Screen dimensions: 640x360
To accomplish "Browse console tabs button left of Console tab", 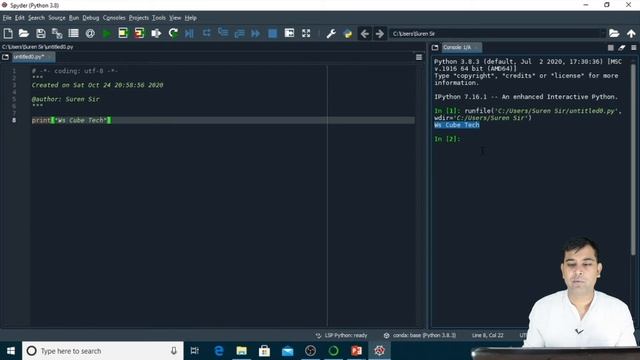I will click(435, 47).
